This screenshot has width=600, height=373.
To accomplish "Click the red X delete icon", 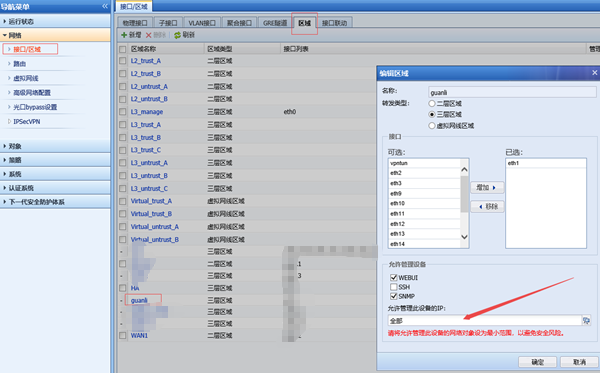I will tap(148, 35).
